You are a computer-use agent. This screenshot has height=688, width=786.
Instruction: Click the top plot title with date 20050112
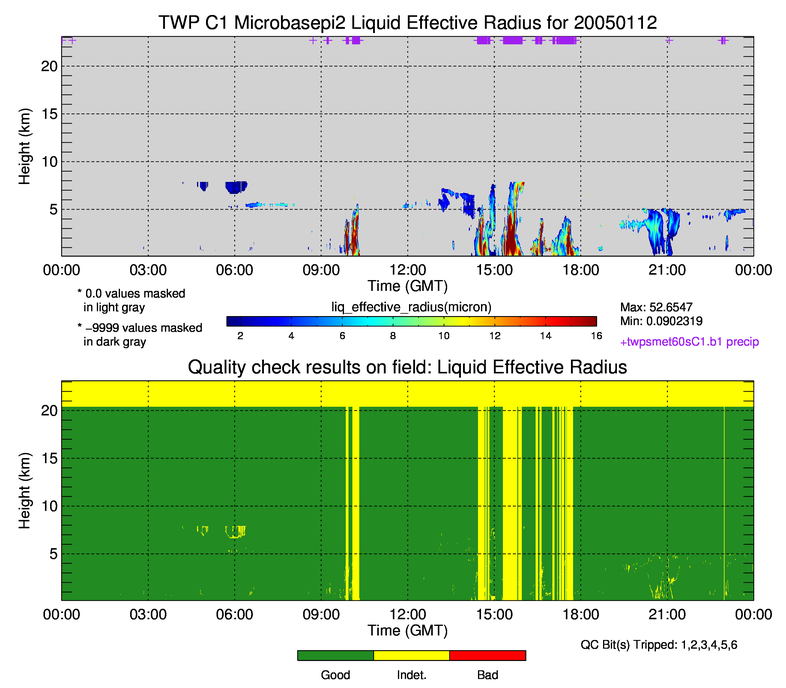[x=407, y=21]
